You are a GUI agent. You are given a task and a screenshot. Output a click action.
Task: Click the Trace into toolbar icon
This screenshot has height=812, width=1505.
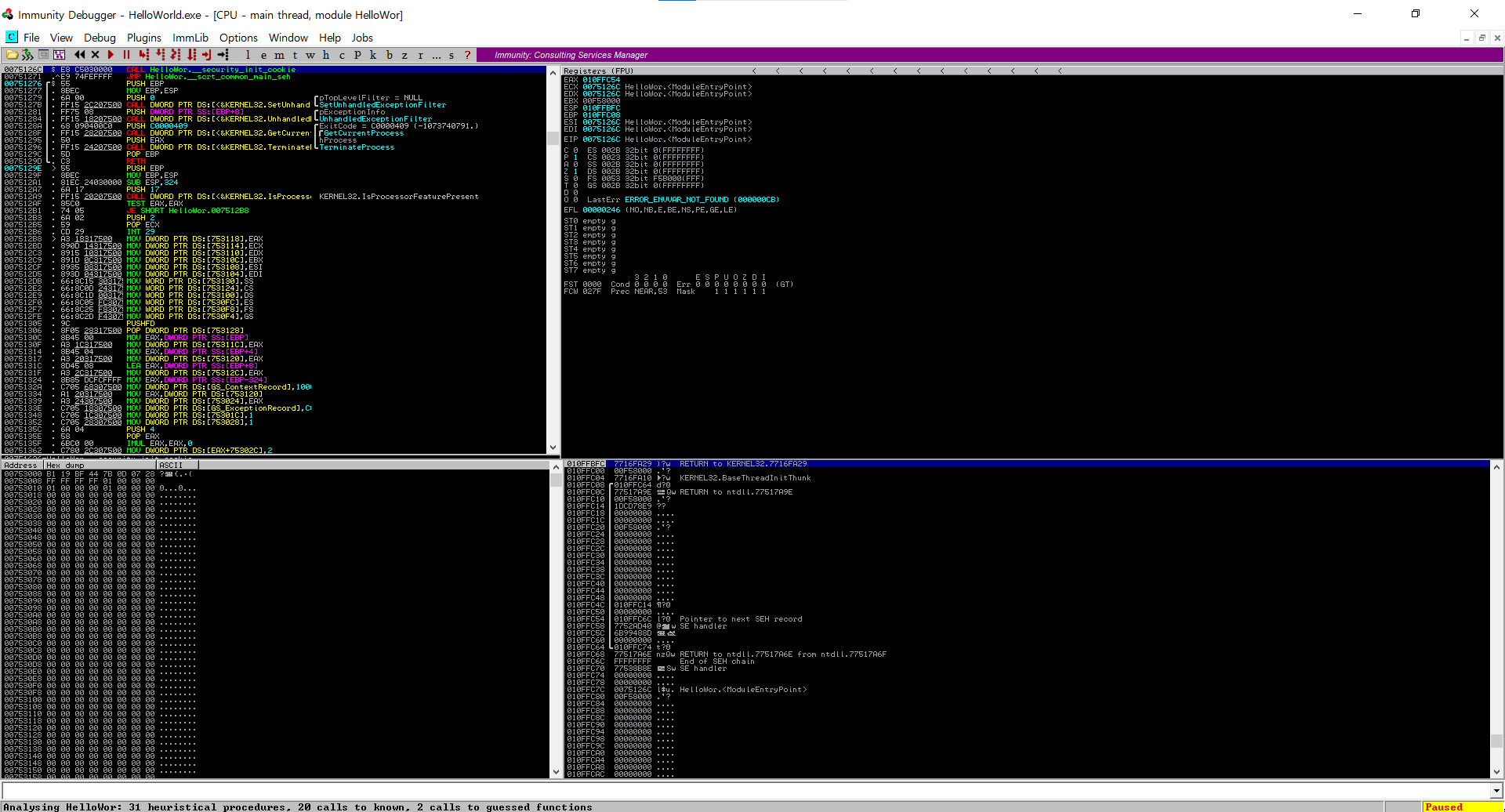click(176, 55)
